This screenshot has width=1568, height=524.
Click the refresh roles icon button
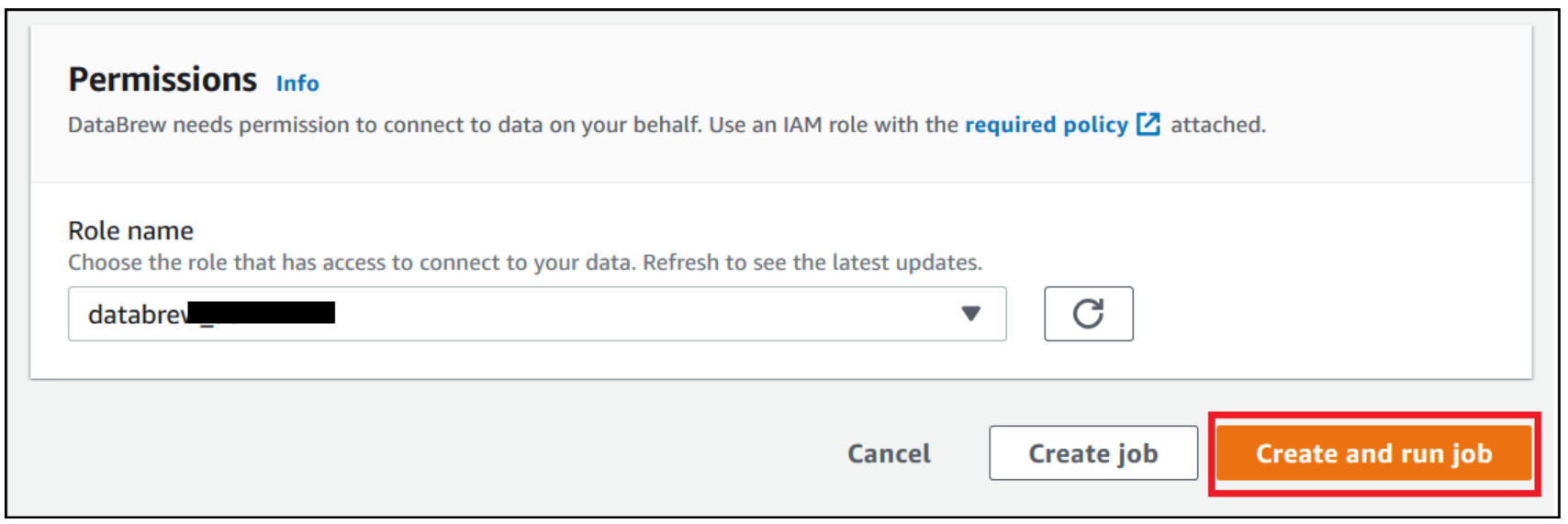(1088, 314)
